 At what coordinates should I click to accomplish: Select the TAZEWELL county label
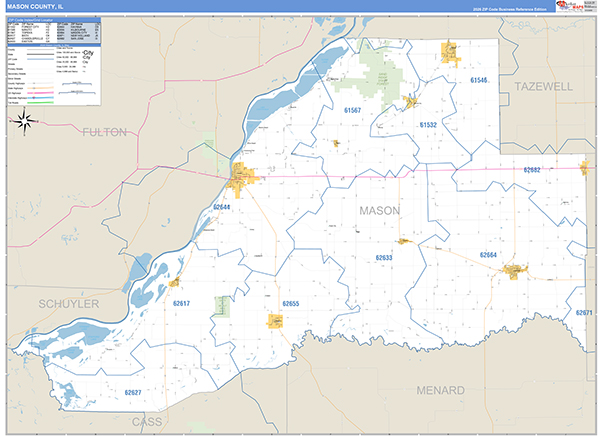(x=544, y=87)
